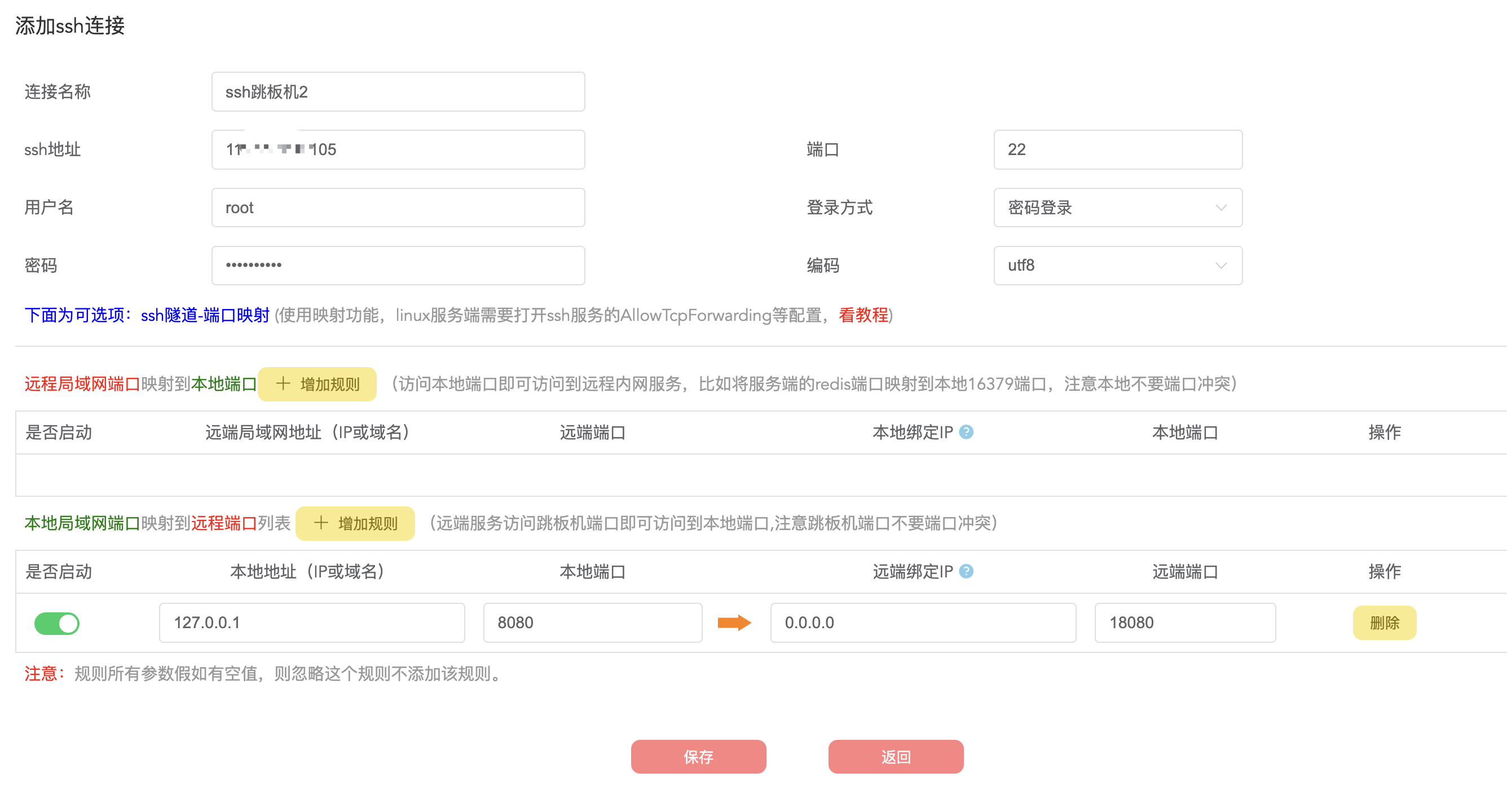Click the orange arrow between port fields

click(x=734, y=623)
